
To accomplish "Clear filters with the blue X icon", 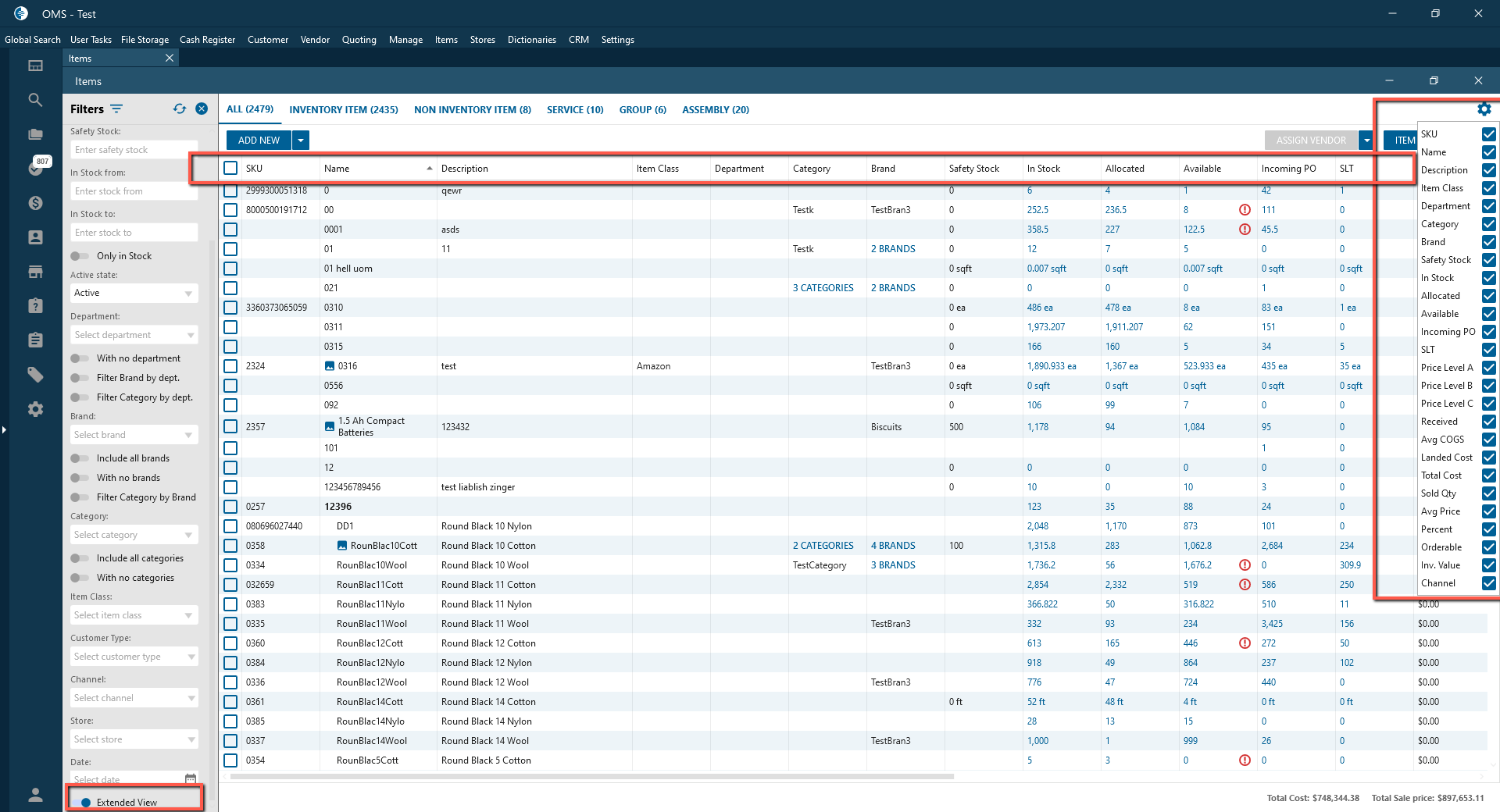I will 202,109.
